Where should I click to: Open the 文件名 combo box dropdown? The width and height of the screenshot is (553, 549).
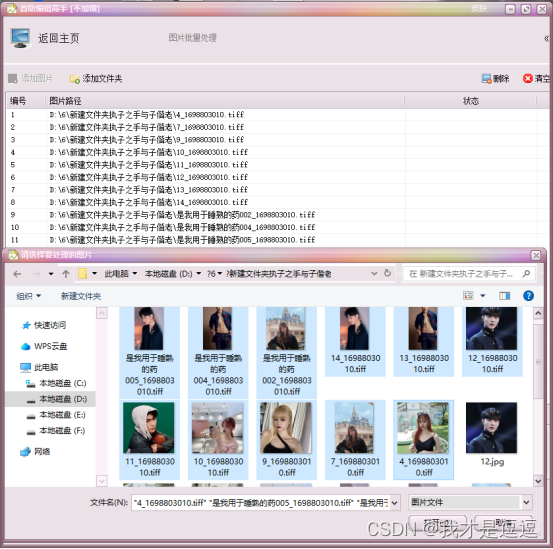(395, 503)
